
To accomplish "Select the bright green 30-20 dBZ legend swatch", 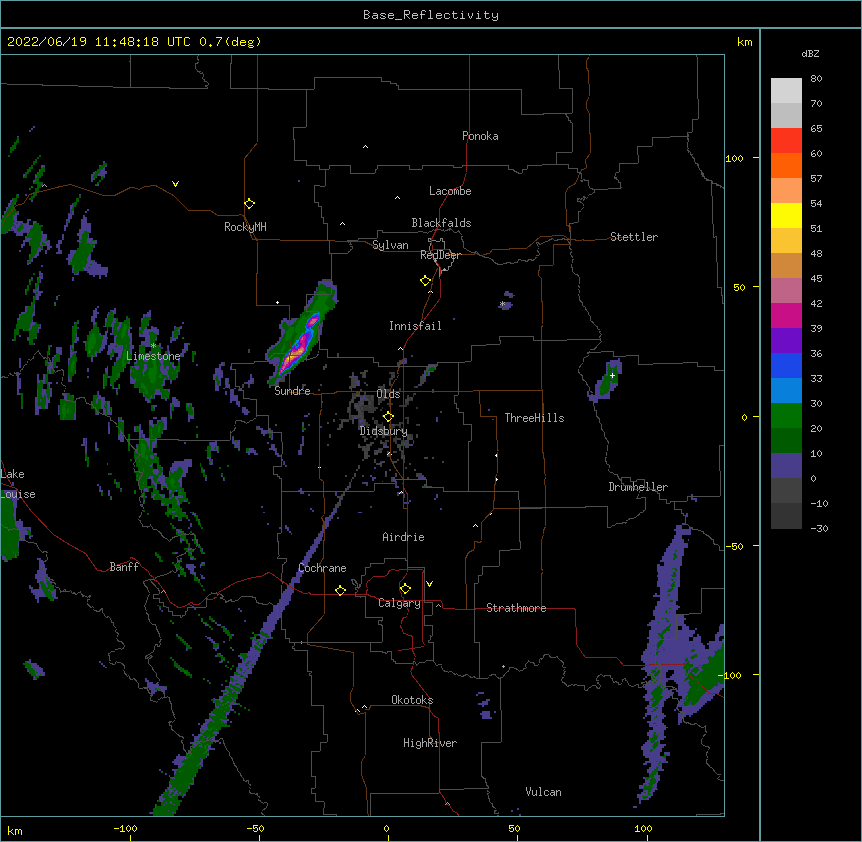I will pos(786,416).
